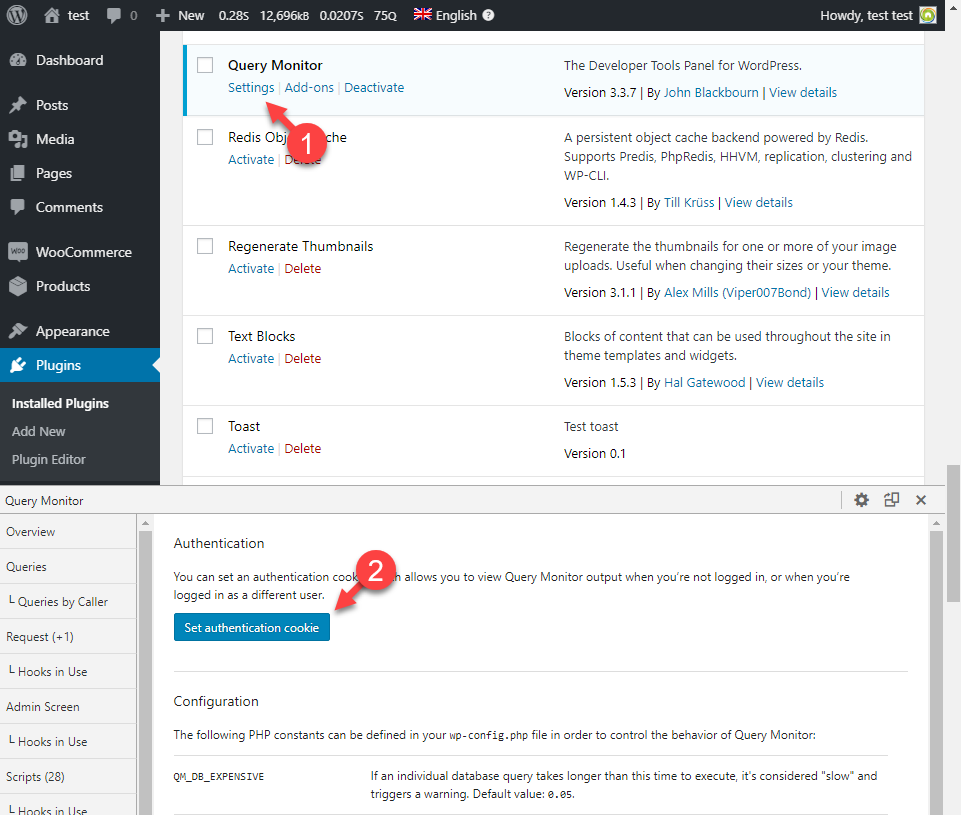Click Query Monitor content scroll up arrow
Screen dimensions: 961x815
click(x=936, y=523)
